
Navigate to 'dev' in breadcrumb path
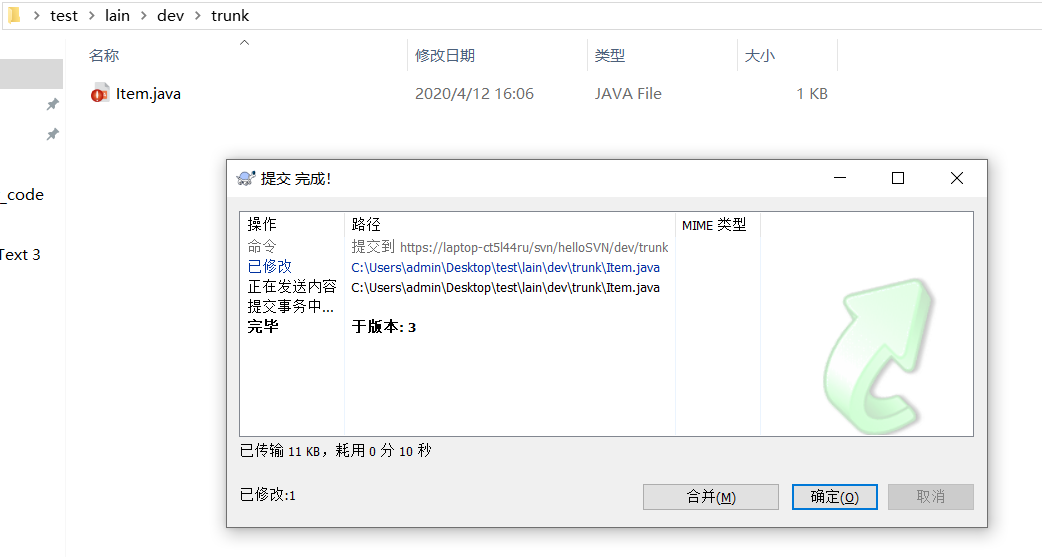tap(170, 15)
